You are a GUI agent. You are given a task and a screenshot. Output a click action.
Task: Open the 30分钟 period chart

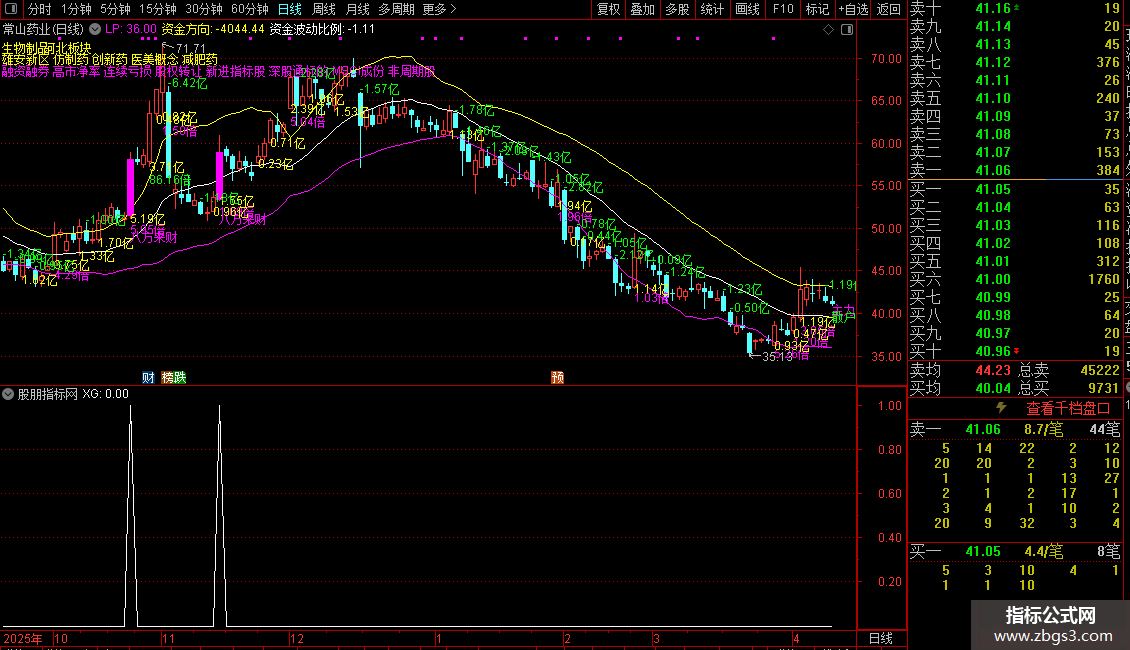[204, 9]
